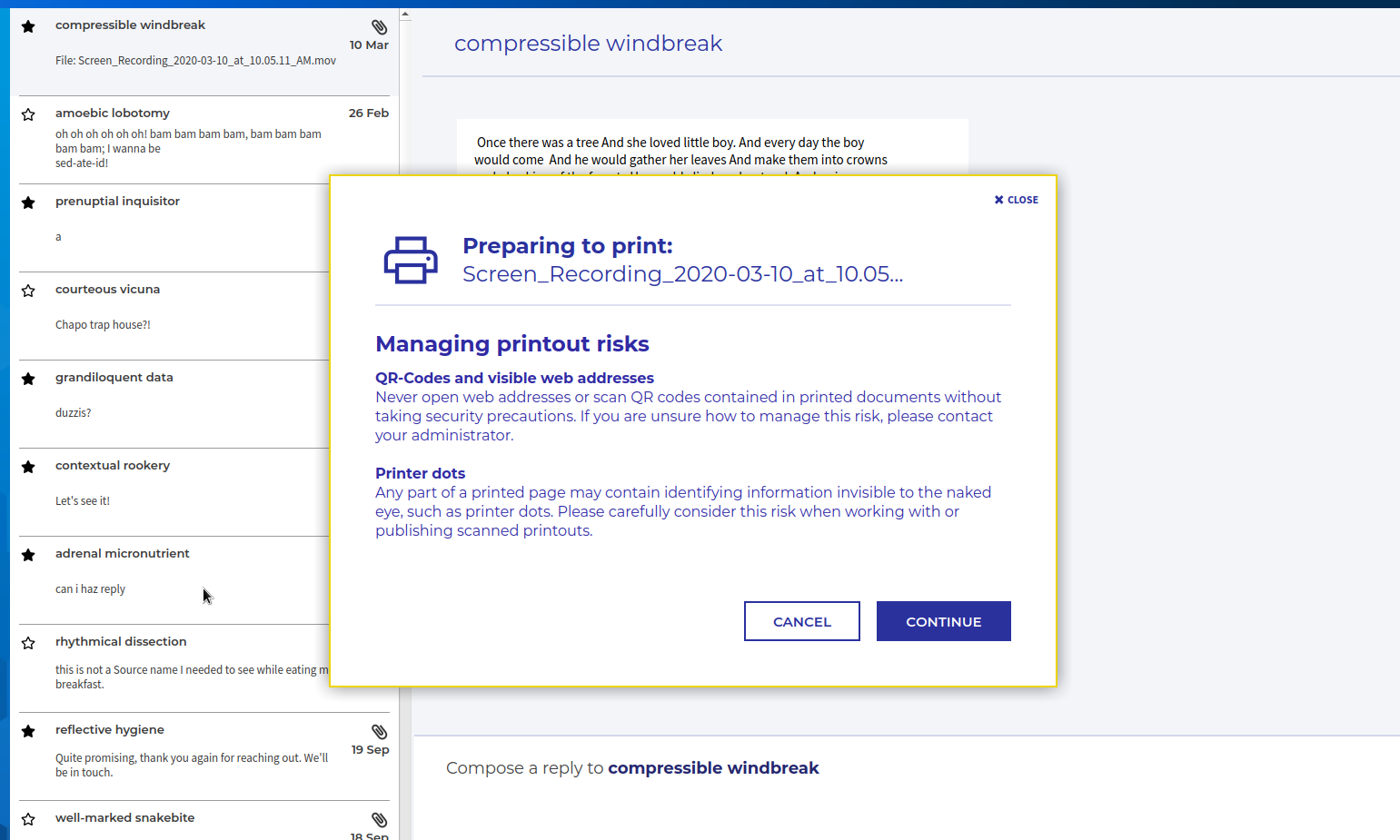The width and height of the screenshot is (1400, 840).
Task: Click the 26 Feb date label
Action: [x=368, y=114]
